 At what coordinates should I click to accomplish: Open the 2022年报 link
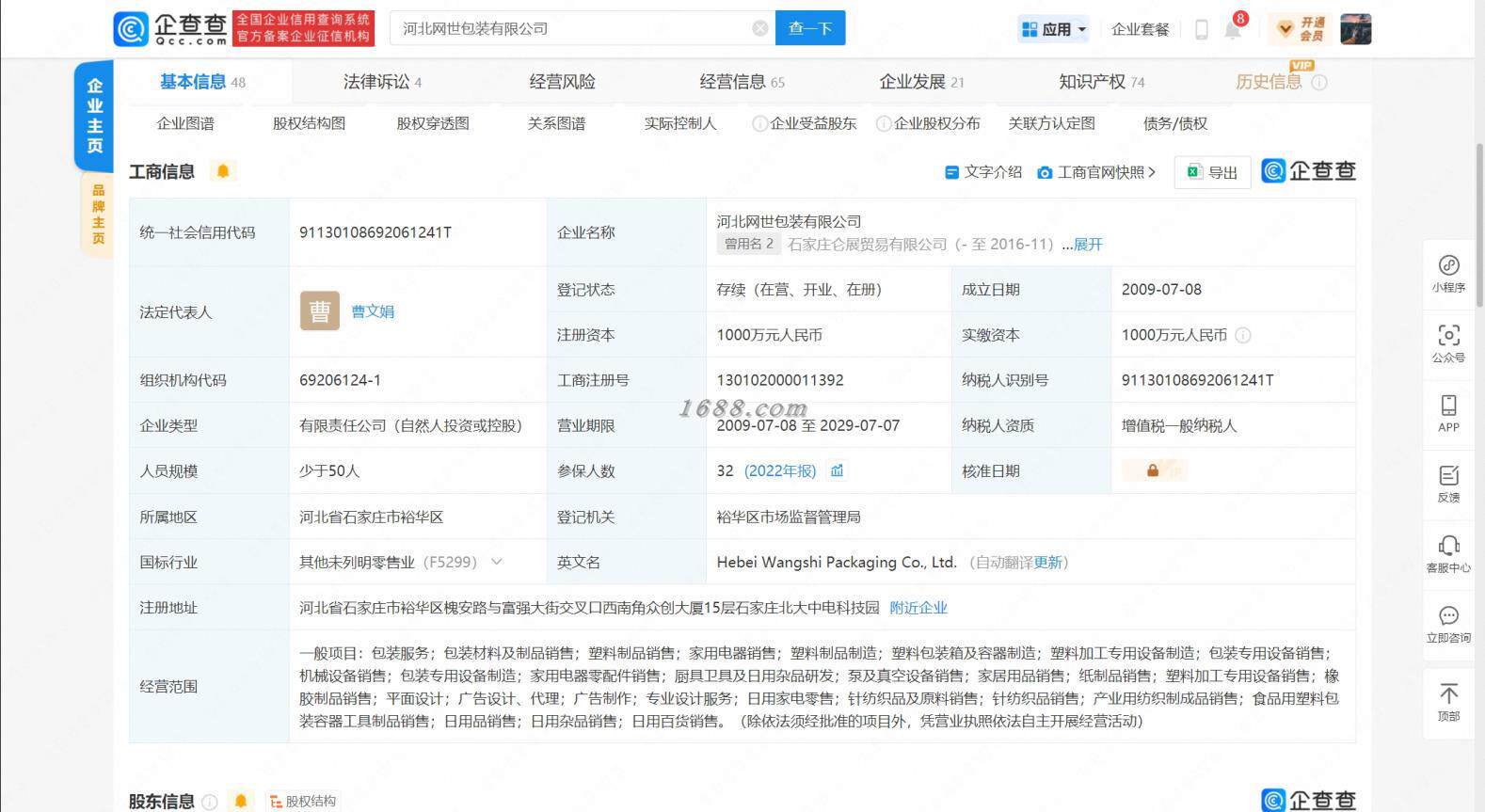pyautogui.click(x=780, y=470)
